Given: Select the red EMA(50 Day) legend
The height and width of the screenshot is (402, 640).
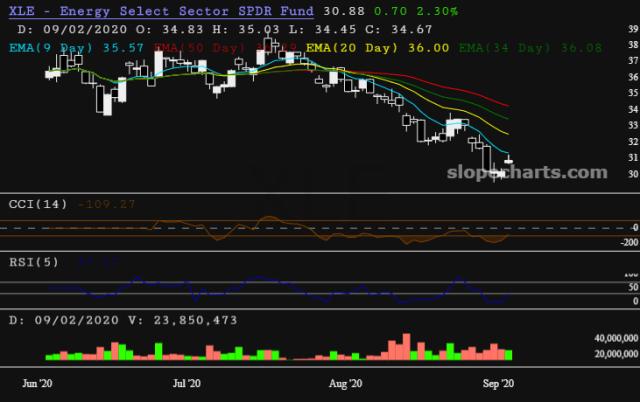Looking at the screenshot, I should [x=225, y=48].
